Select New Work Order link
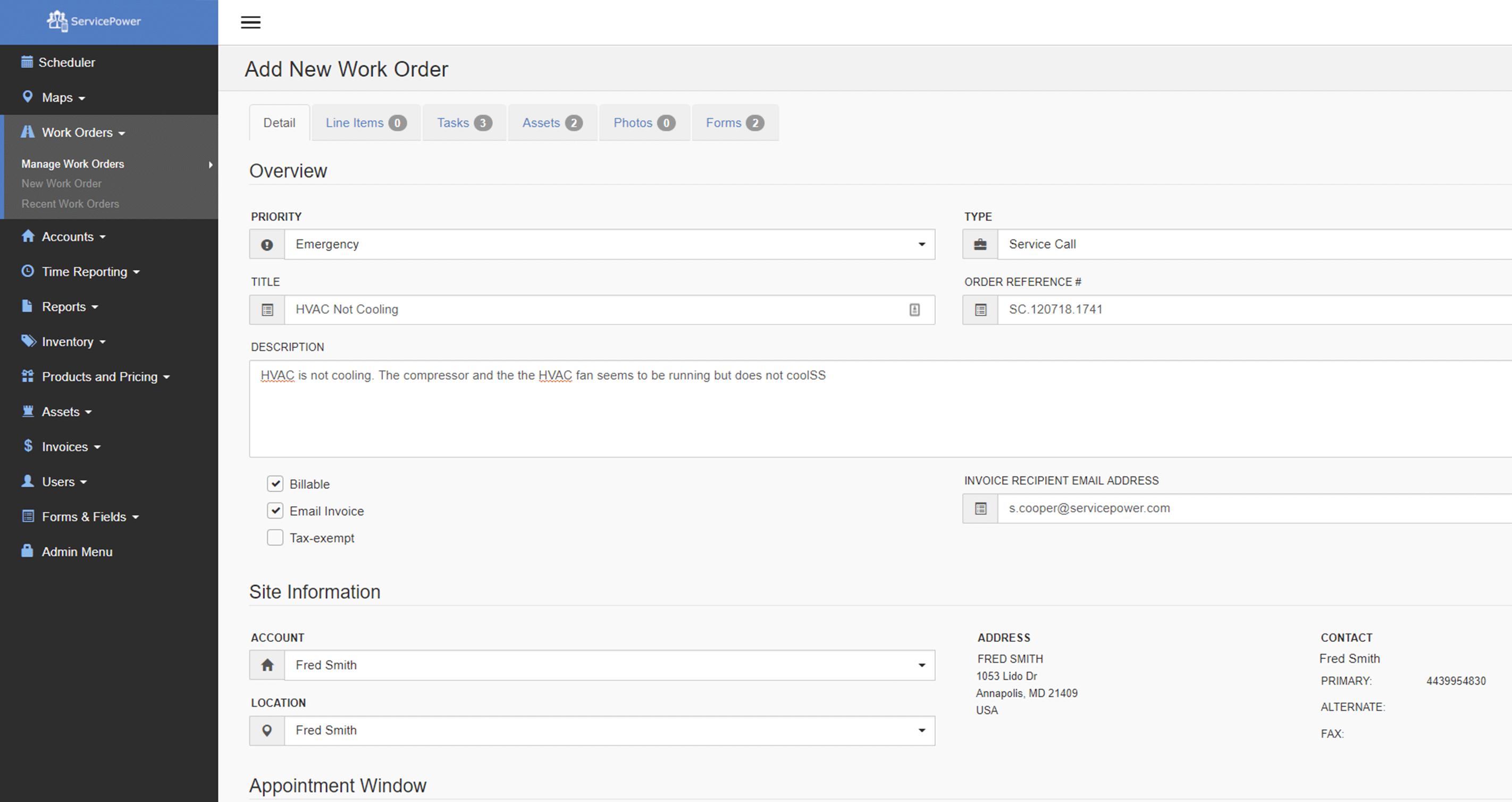This screenshot has height=802, width=1512. 62,183
